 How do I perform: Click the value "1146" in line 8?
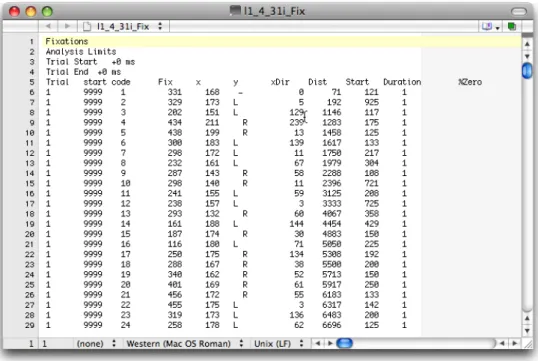(332, 113)
